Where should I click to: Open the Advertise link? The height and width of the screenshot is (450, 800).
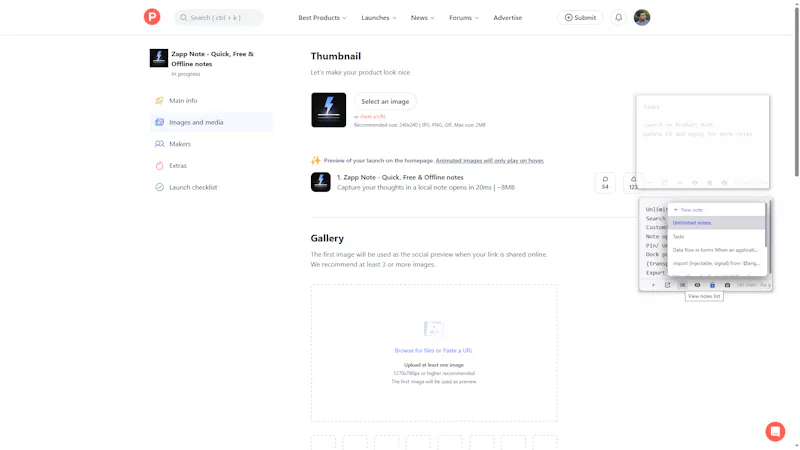(508, 17)
